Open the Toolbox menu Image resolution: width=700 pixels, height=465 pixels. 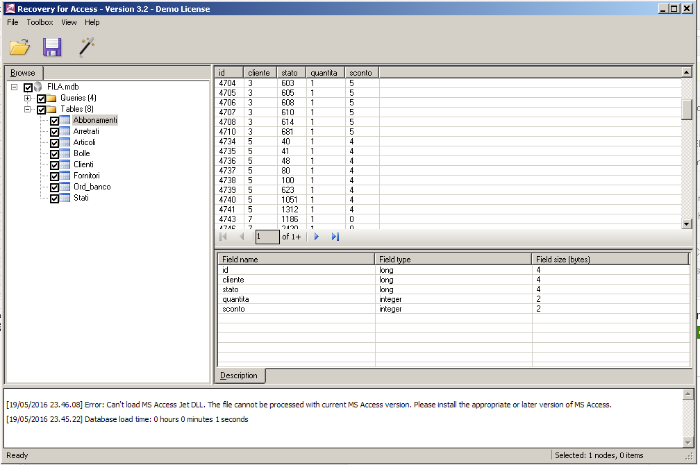click(40, 22)
